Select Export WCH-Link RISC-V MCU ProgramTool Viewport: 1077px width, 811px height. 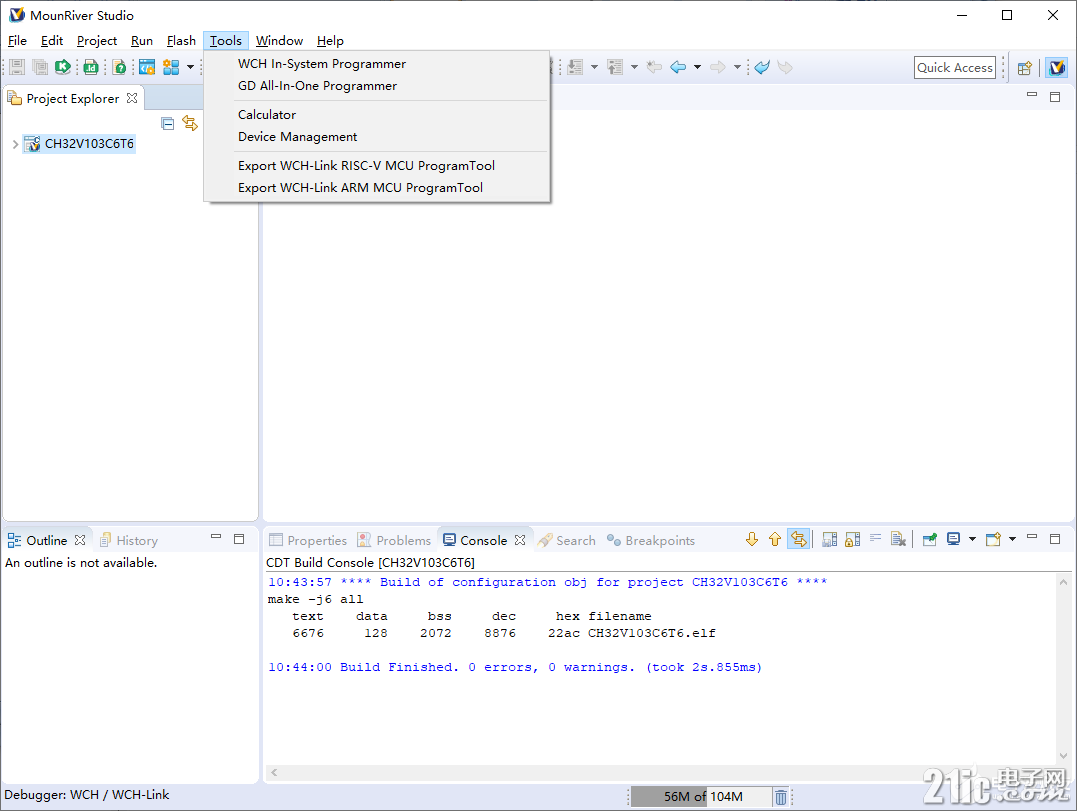click(x=377, y=165)
